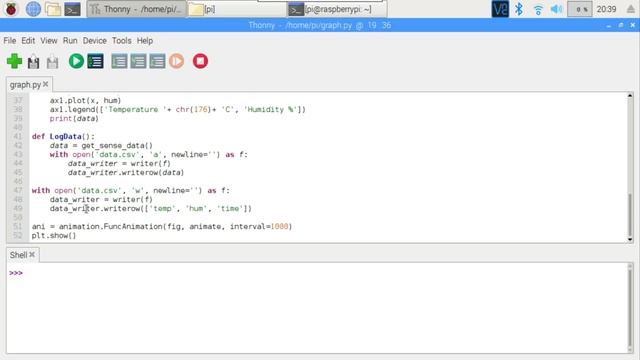Click editor scrollbar up arrow
The height and width of the screenshot is (360, 640).
(630, 96)
